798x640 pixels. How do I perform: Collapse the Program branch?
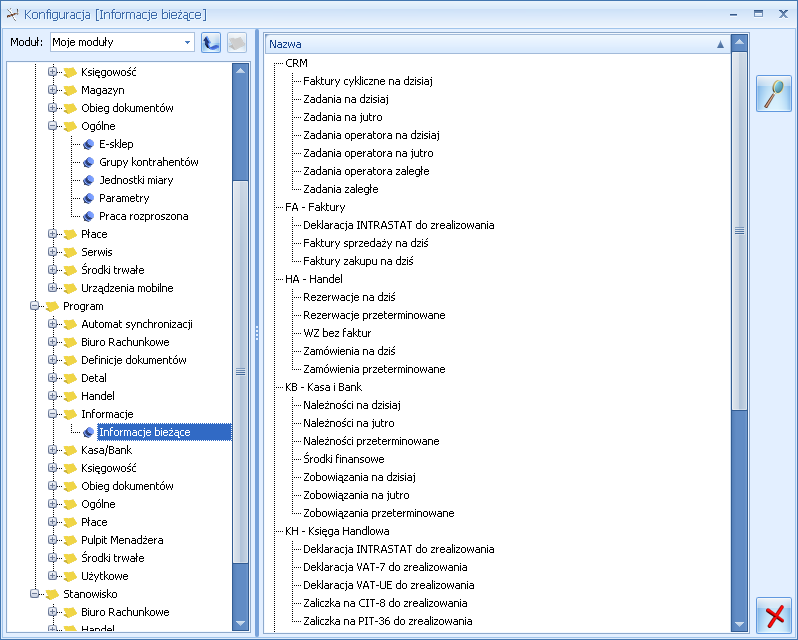(x=34, y=306)
